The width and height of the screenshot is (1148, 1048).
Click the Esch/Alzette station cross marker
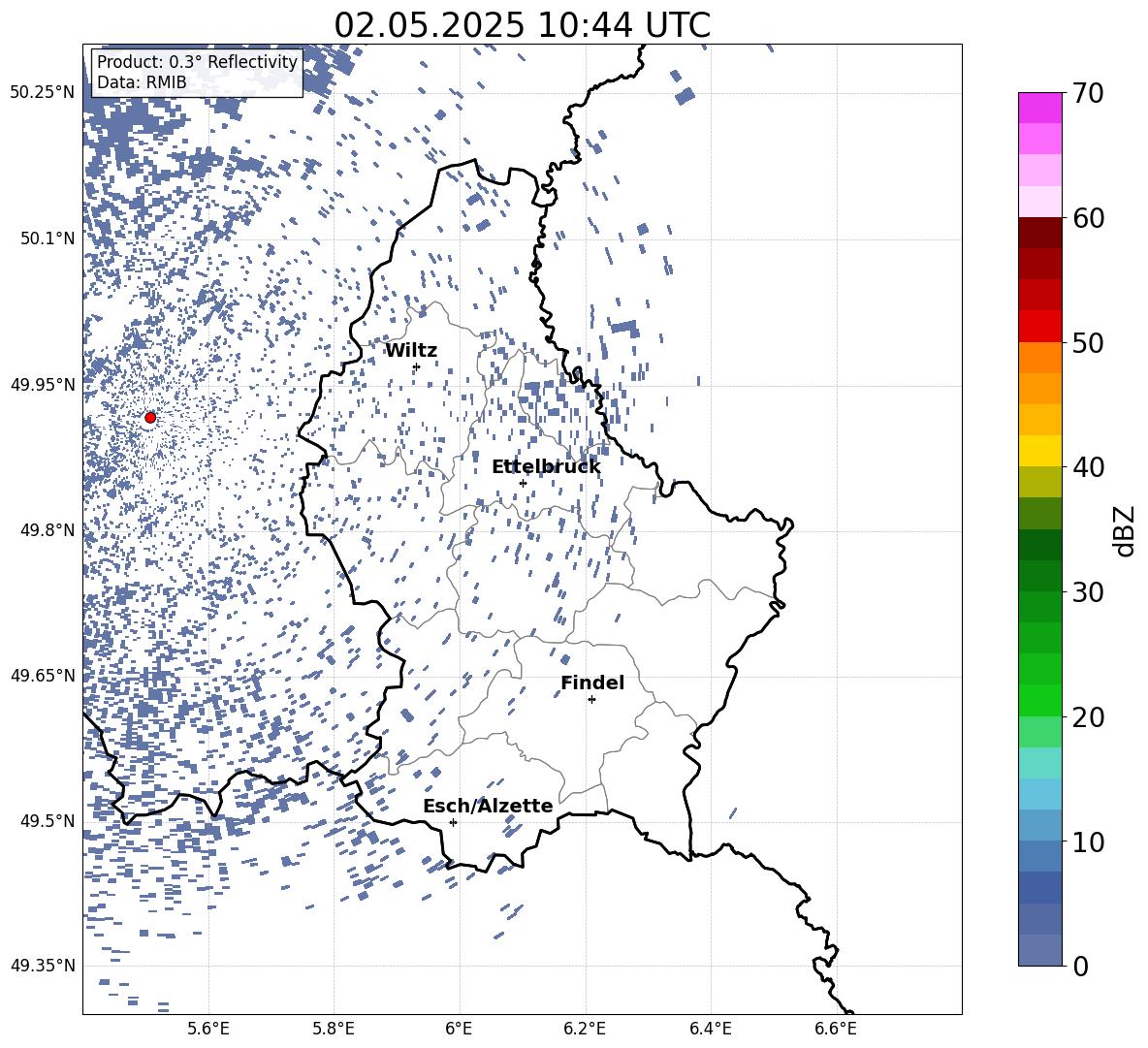tap(453, 822)
